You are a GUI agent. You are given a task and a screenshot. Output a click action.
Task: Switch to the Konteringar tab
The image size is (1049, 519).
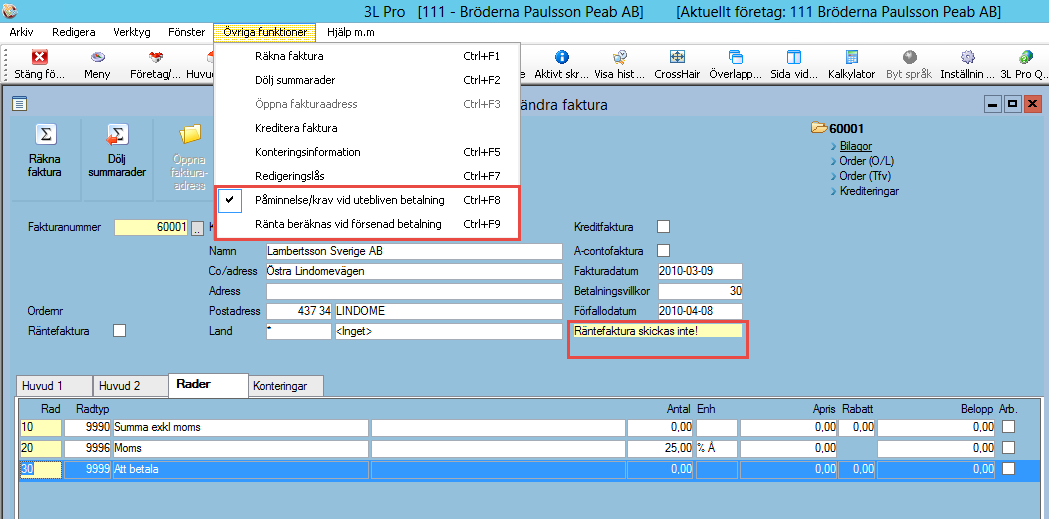click(286, 386)
